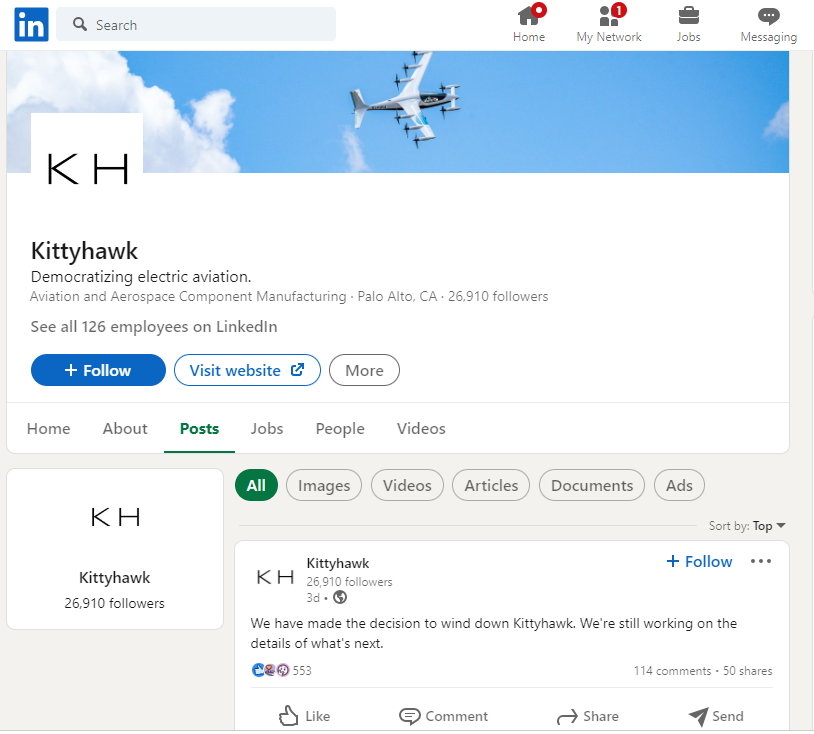Screen dimensions: 814x734
Task: Open the About tab
Action: coord(125,428)
